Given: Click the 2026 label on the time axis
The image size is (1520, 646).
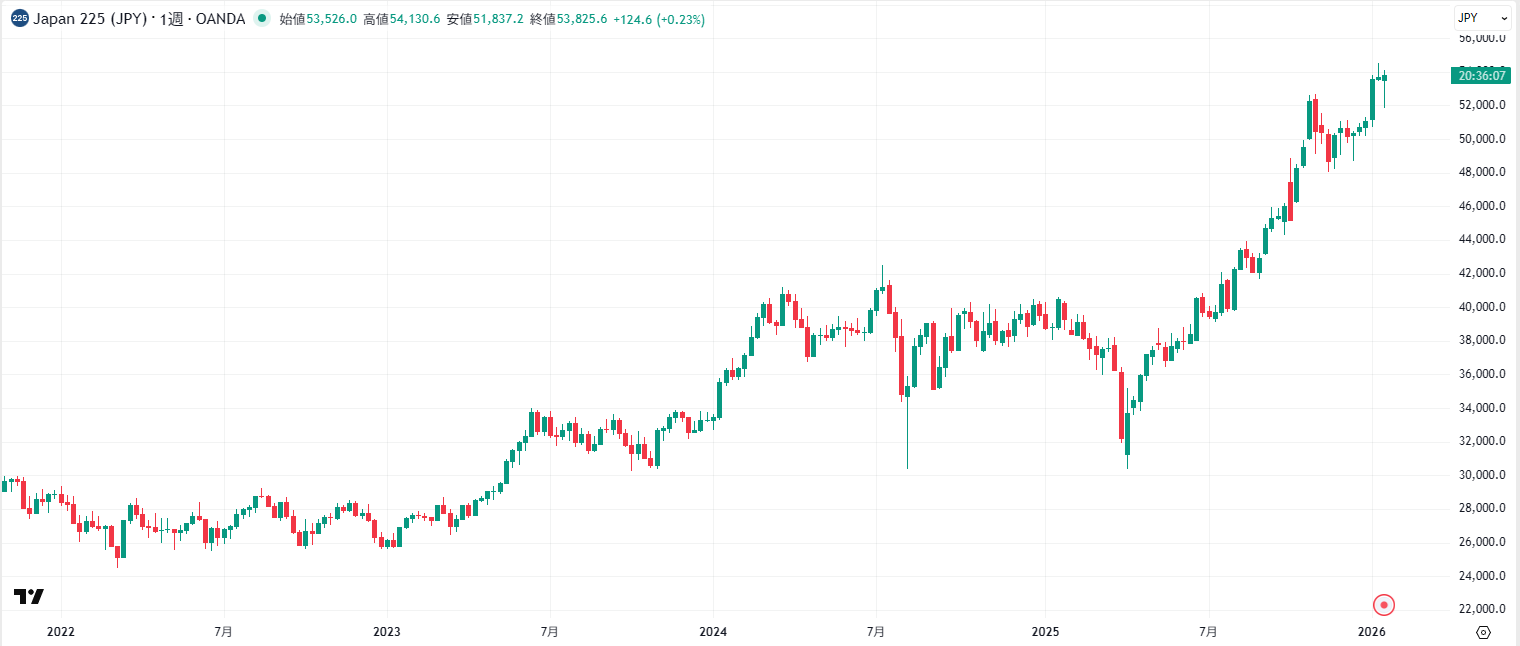Looking at the screenshot, I should click(1371, 631).
